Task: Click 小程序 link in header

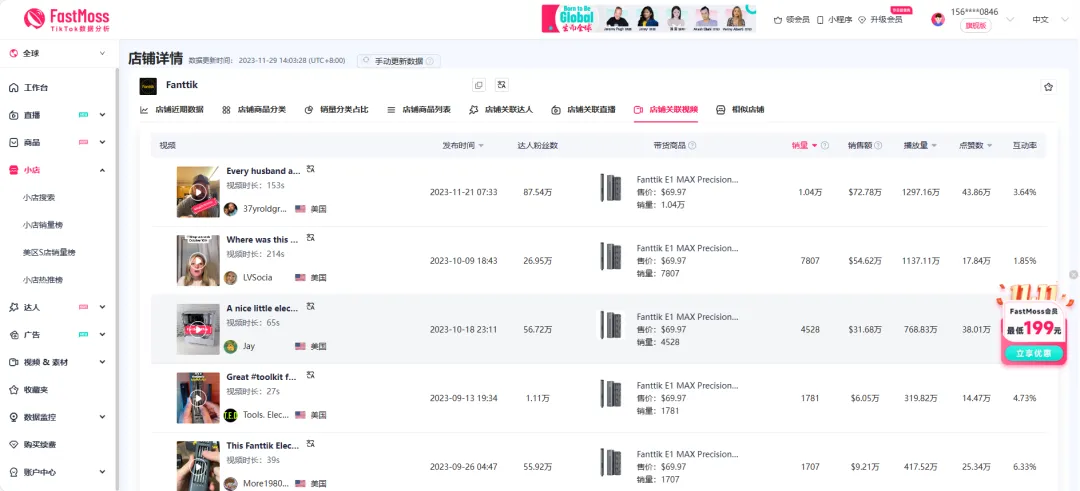Action: tap(835, 20)
